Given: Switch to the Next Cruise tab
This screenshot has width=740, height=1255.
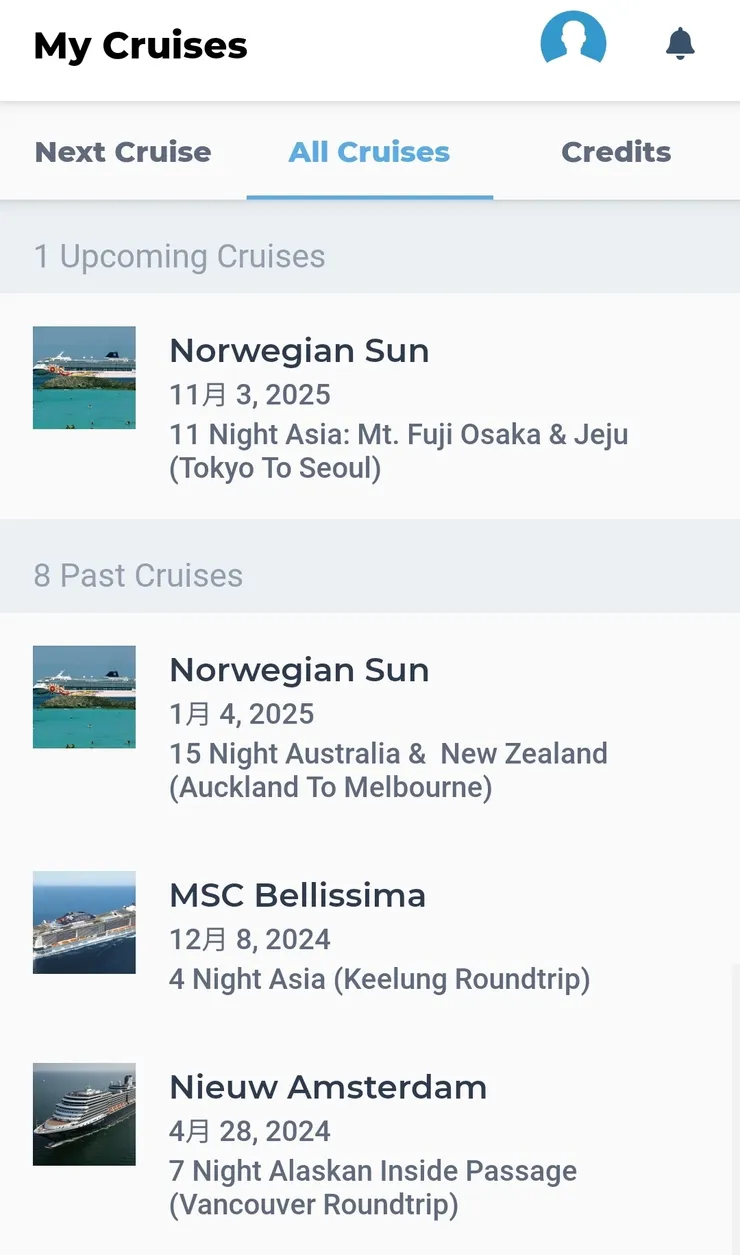Looking at the screenshot, I should pyautogui.click(x=123, y=152).
